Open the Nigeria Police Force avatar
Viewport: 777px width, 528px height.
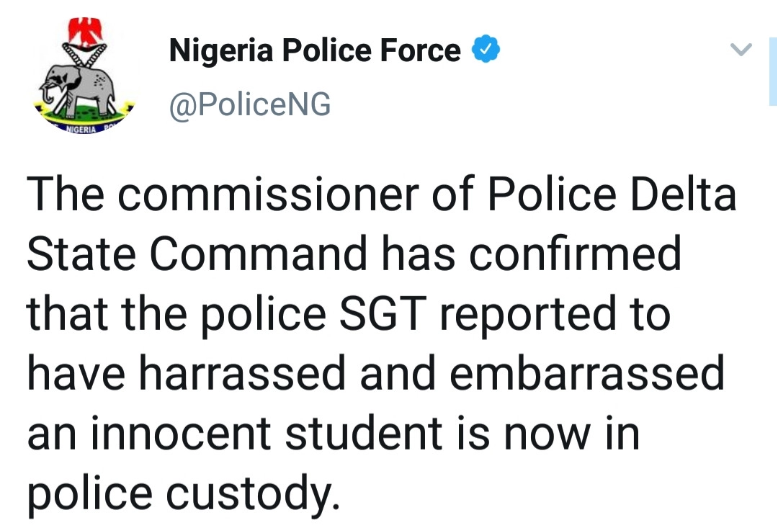(80, 80)
